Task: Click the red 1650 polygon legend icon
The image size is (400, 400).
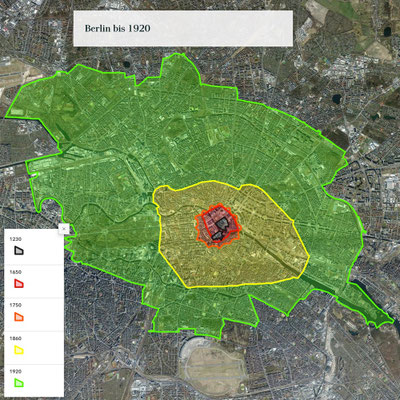Action: coord(19,284)
